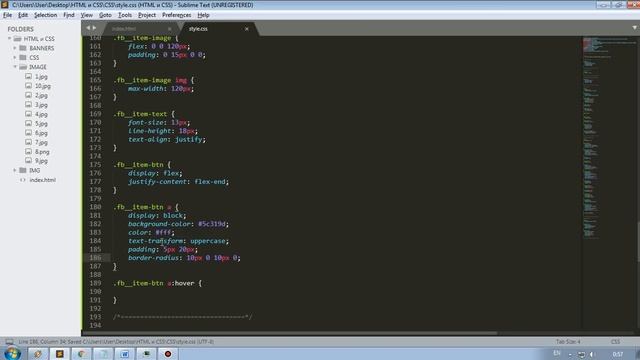Open 8.png in sidebar

[x=42, y=152]
